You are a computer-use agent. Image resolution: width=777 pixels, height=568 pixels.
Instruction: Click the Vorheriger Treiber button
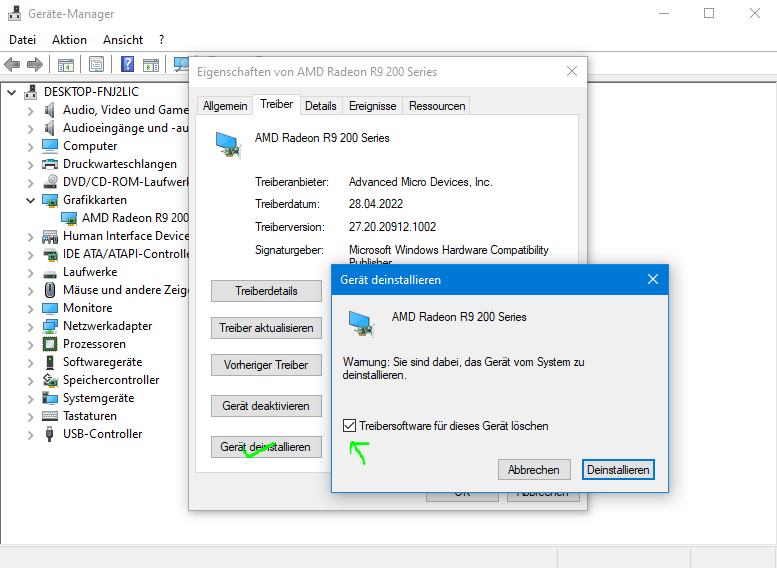pyautogui.click(x=266, y=365)
